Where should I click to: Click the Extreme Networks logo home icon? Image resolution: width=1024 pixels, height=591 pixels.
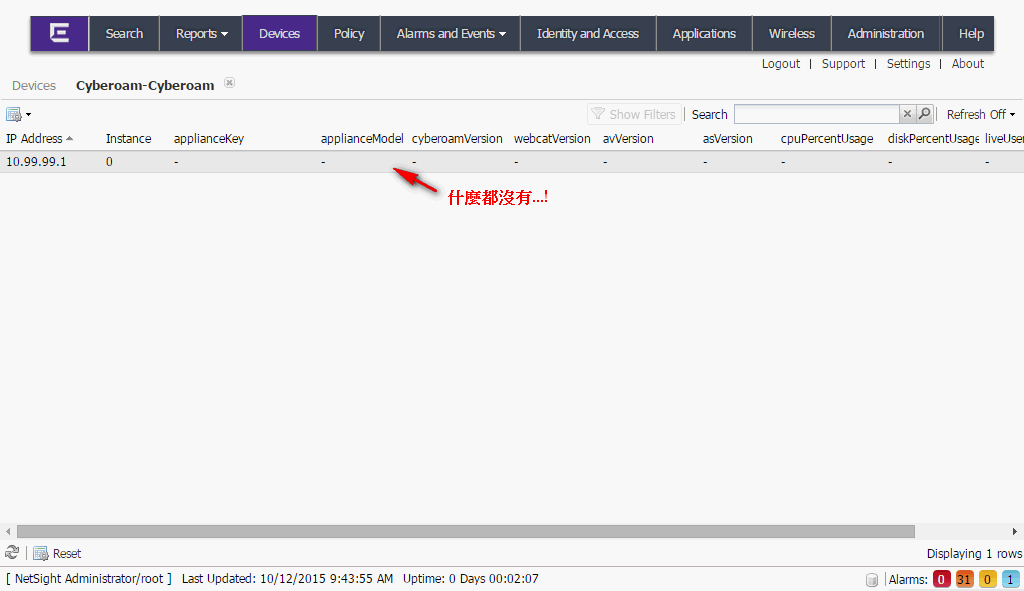pyautogui.click(x=59, y=33)
